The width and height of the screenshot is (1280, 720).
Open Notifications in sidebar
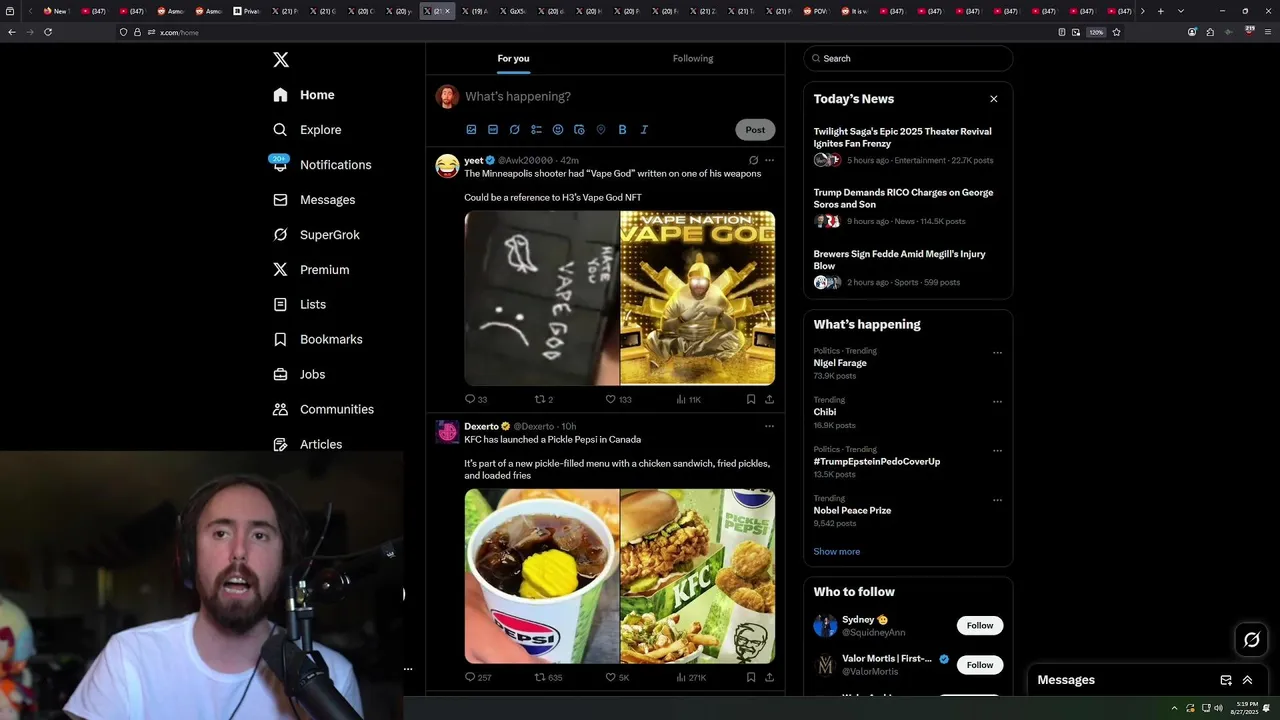[x=322, y=165]
